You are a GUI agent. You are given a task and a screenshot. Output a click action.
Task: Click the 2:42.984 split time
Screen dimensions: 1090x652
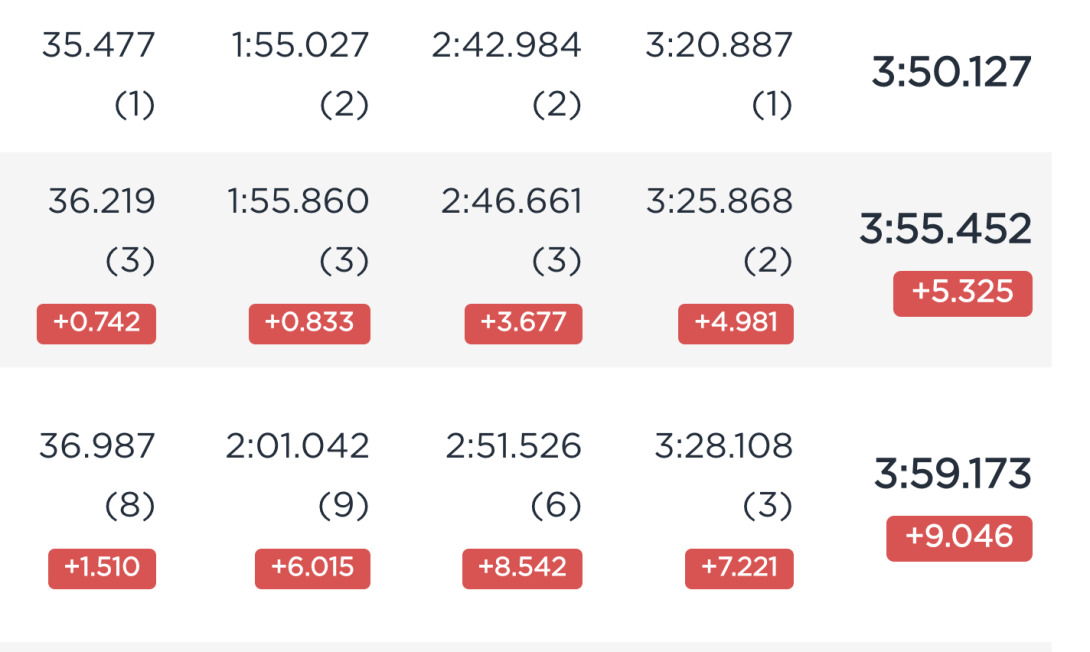[506, 46]
